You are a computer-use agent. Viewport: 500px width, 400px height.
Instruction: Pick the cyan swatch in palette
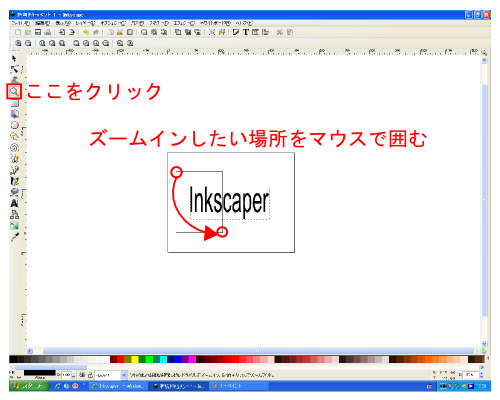click(x=163, y=359)
